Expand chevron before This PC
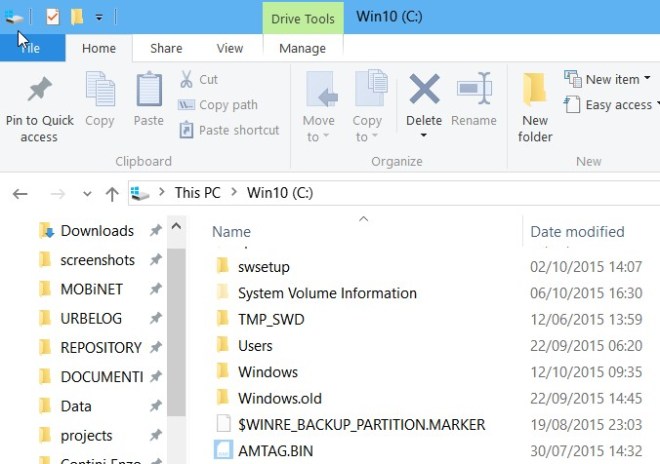Image resolution: width=660 pixels, height=464 pixels. pos(162,192)
